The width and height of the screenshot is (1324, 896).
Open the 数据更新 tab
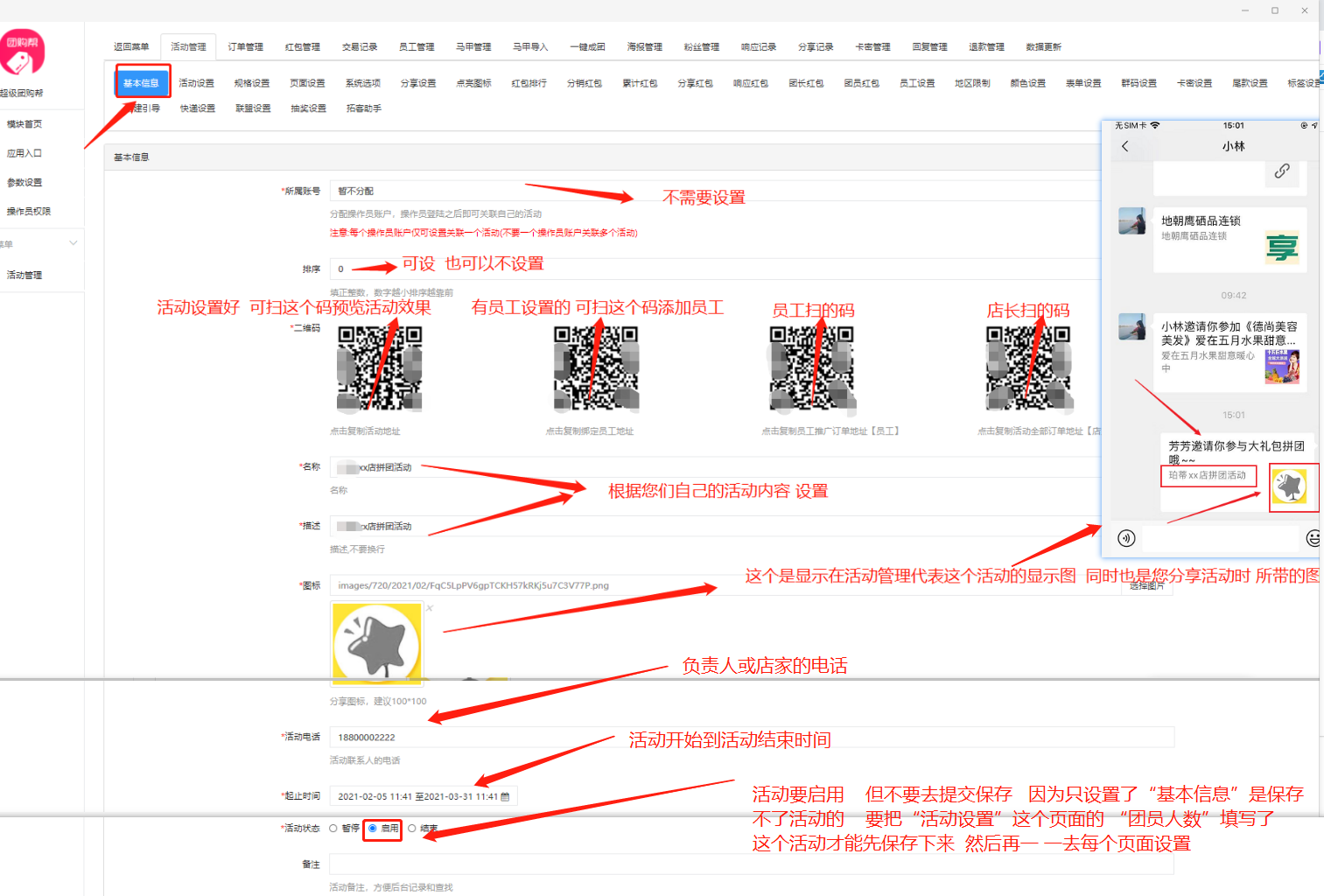coord(1043,47)
